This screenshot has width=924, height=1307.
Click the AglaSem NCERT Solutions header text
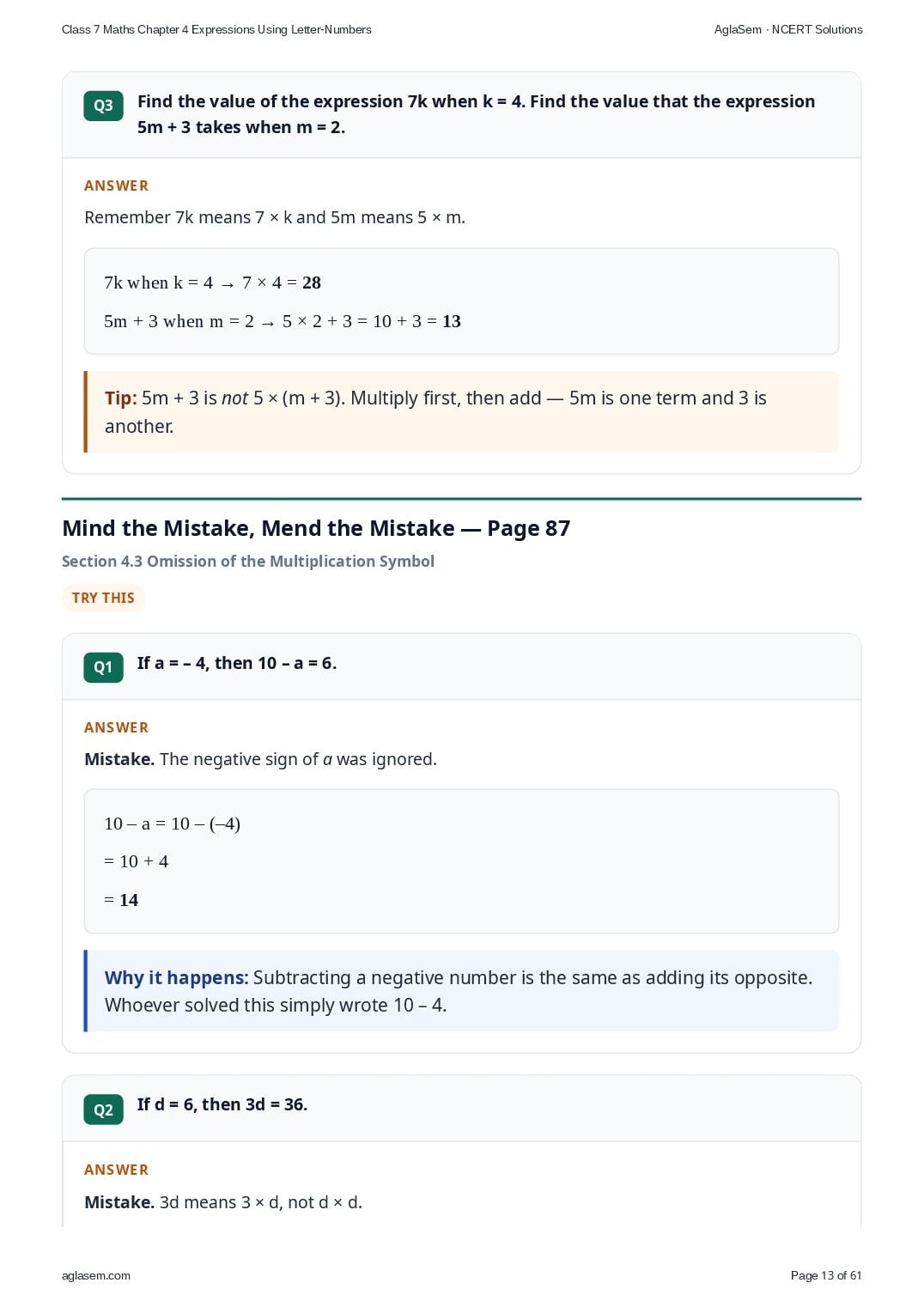click(x=788, y=29)
